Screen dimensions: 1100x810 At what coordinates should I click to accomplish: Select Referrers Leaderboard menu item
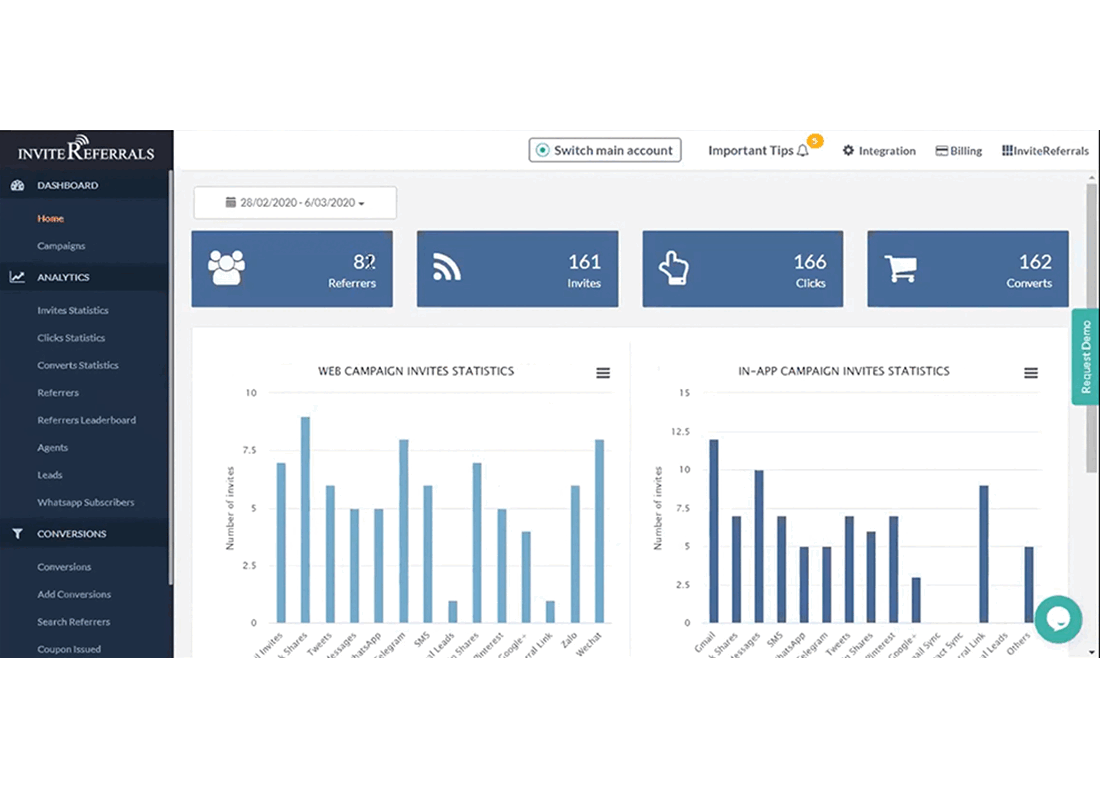[86, 421]
